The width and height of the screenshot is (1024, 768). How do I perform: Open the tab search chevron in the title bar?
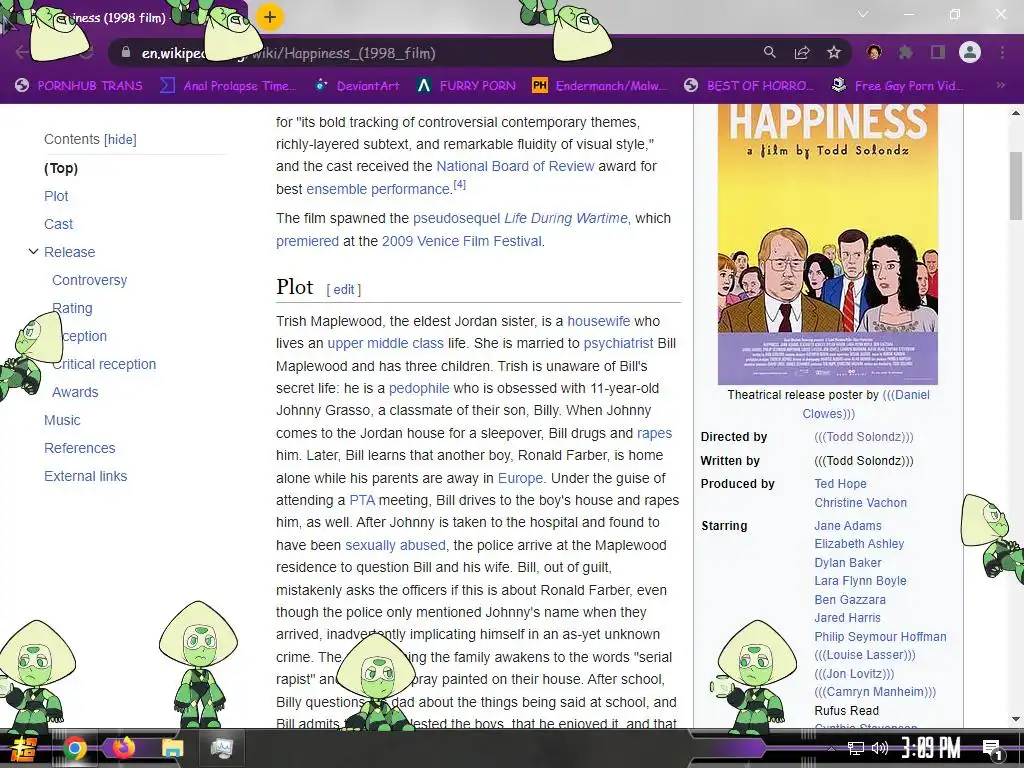coord(863,14)
